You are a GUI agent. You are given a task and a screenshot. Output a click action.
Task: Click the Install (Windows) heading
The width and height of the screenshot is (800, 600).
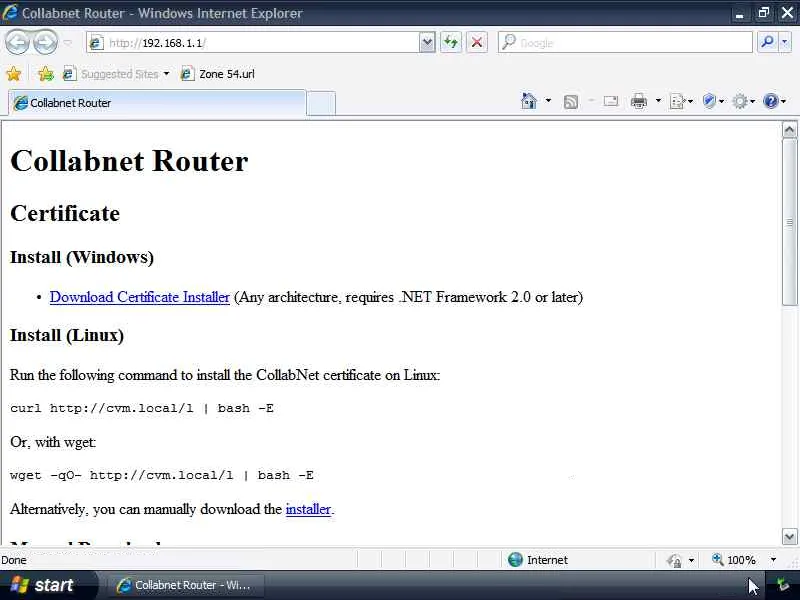[82, 257]
